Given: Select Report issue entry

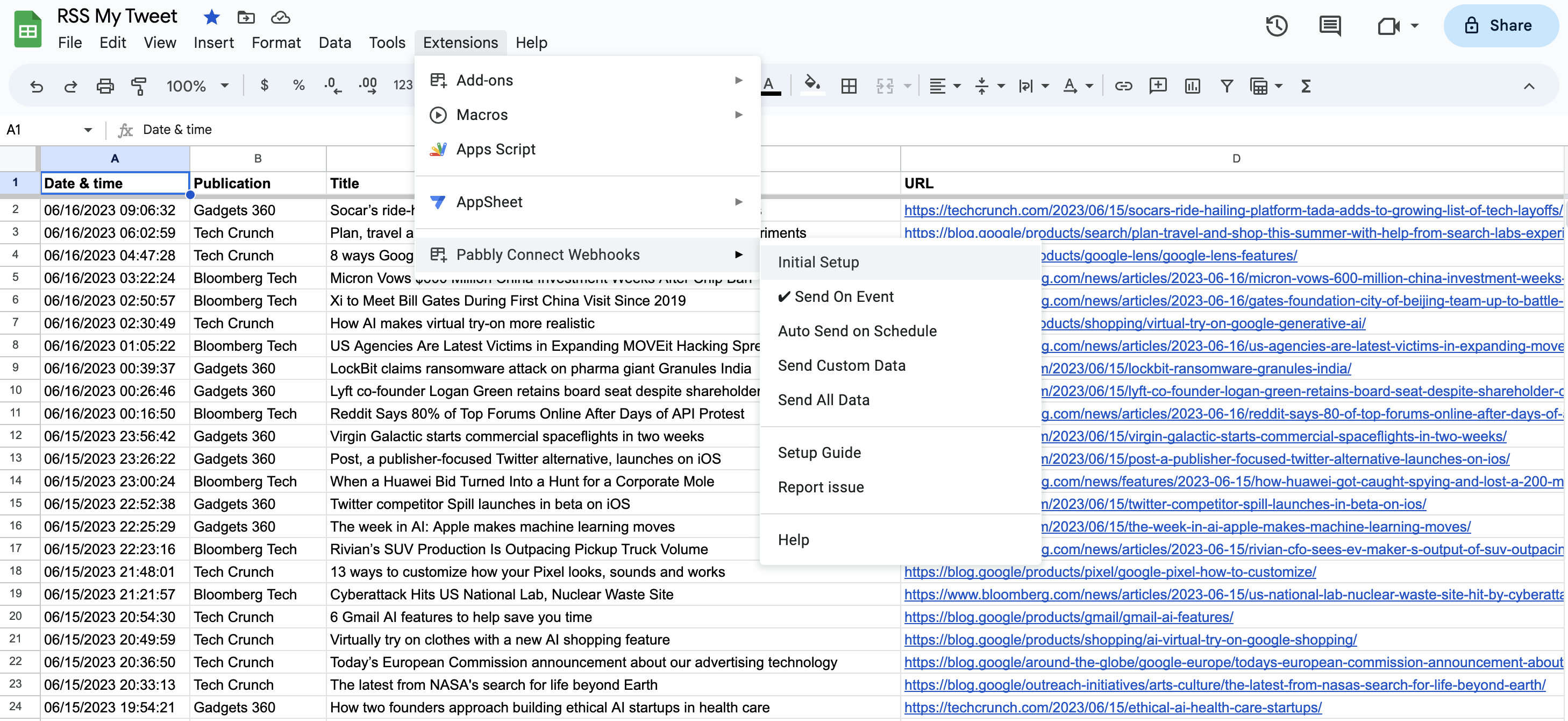Looking at the screenshot, I should [900, 487].
